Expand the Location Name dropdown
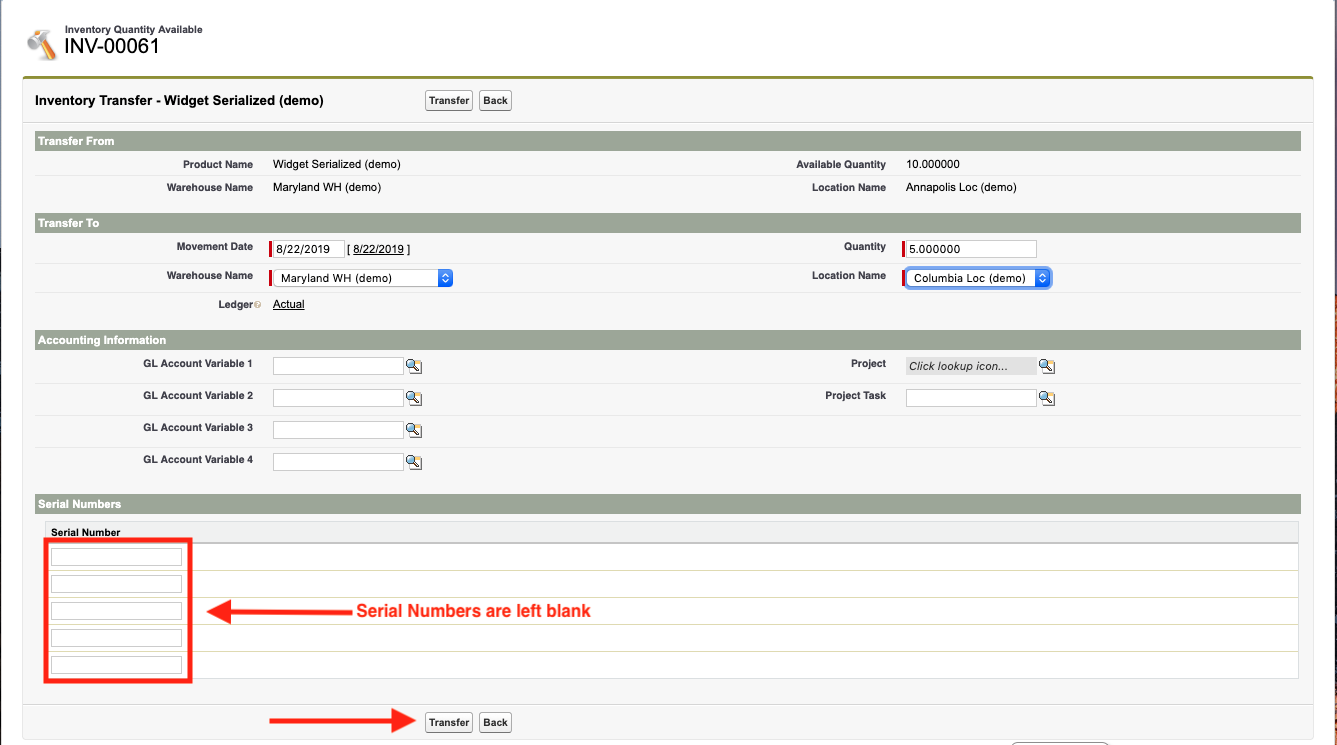 pyautogui.click(x=978, y=278)
